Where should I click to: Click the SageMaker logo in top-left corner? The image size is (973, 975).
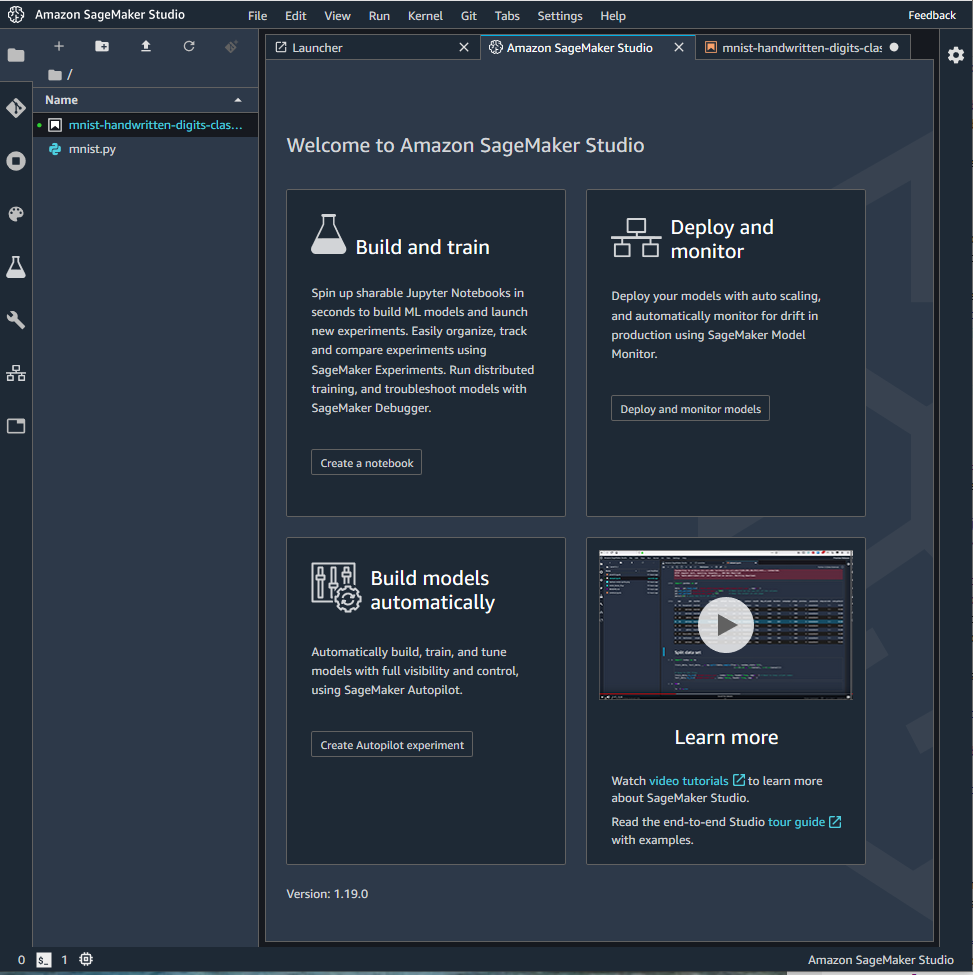point(16,14)
